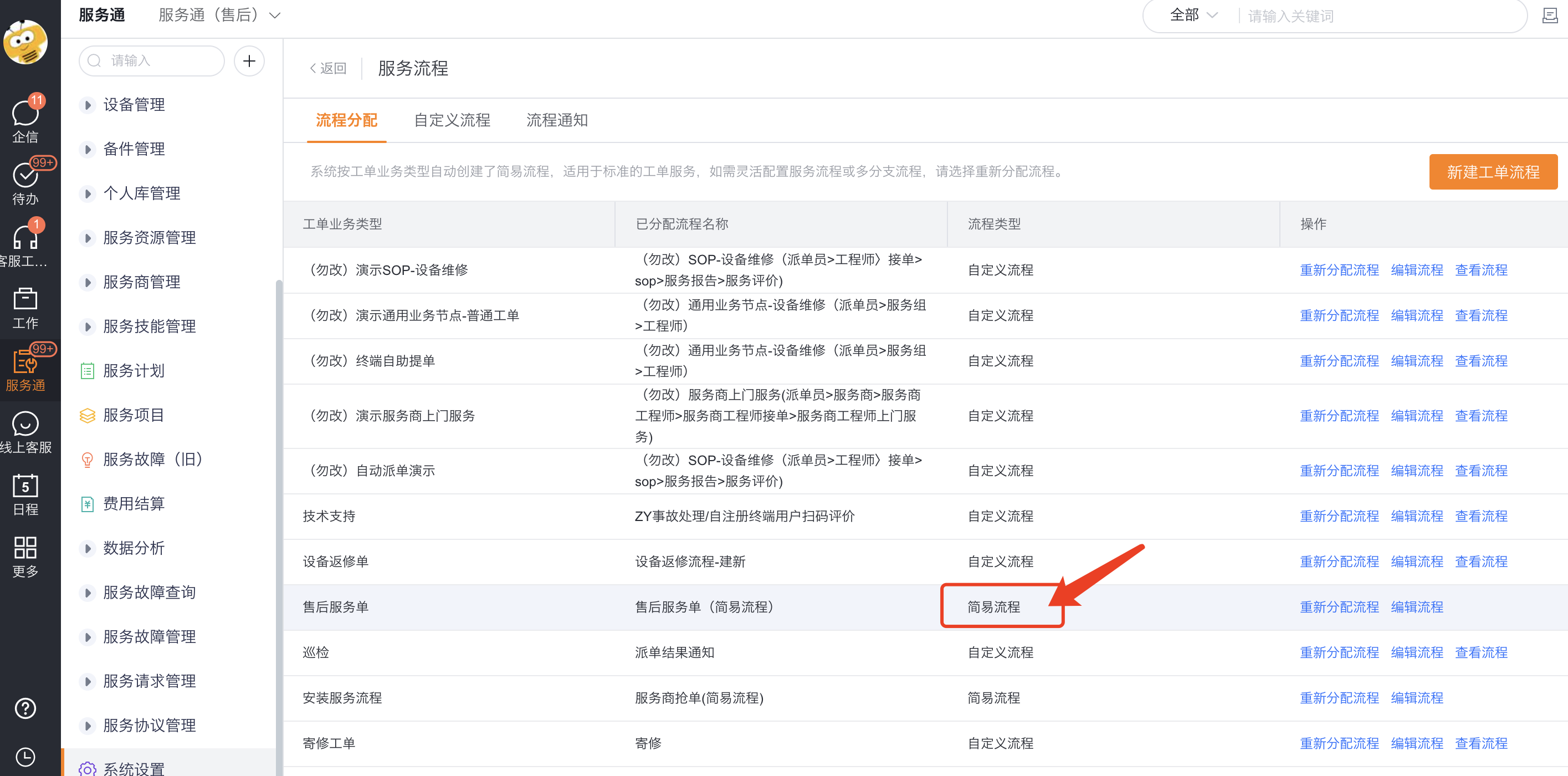Image resolution: width=1568 pixels, height=776 pixels.
Task: Expand 服务请求管理 menu arrow
Action: (x=88, y=682)
